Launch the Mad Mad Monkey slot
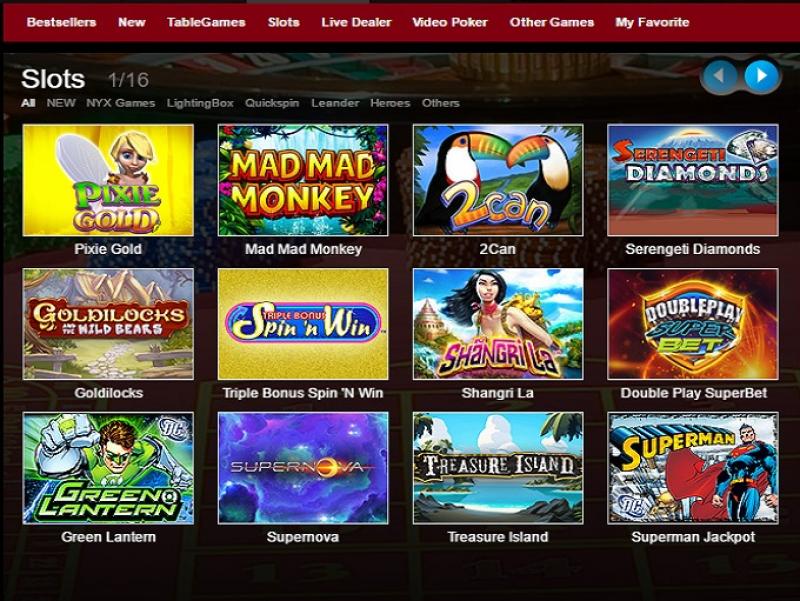This screenshot has height=601, width=800. 303,180
